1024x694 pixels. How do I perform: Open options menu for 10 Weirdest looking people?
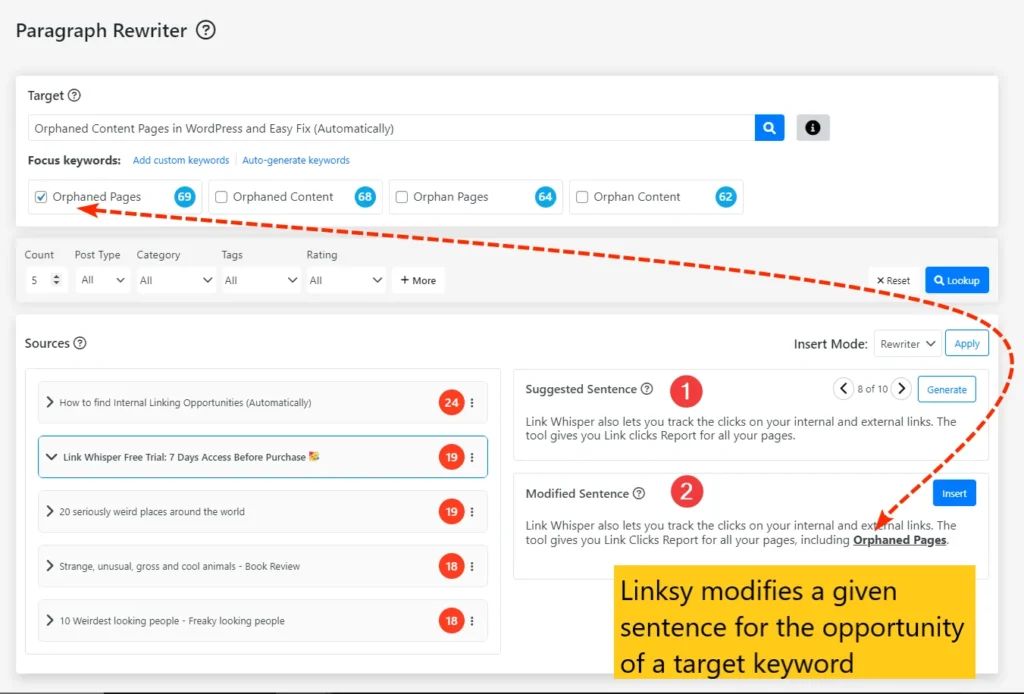tap(472, 621)
